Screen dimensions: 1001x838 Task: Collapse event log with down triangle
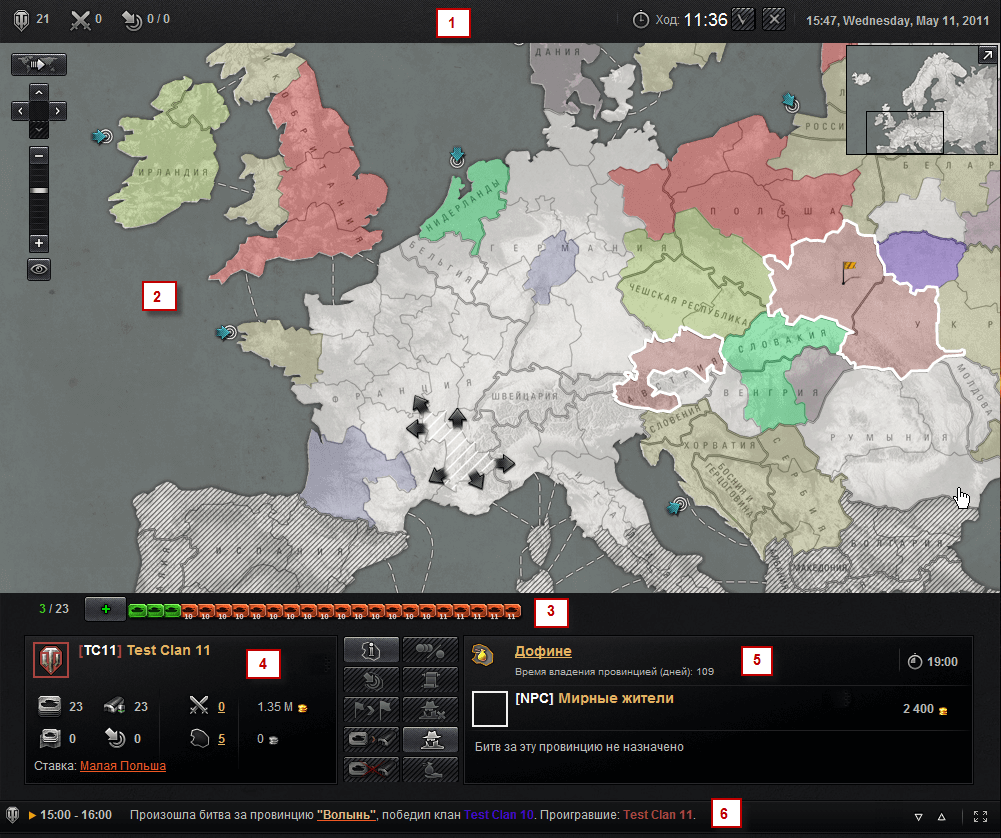point(919,816)
